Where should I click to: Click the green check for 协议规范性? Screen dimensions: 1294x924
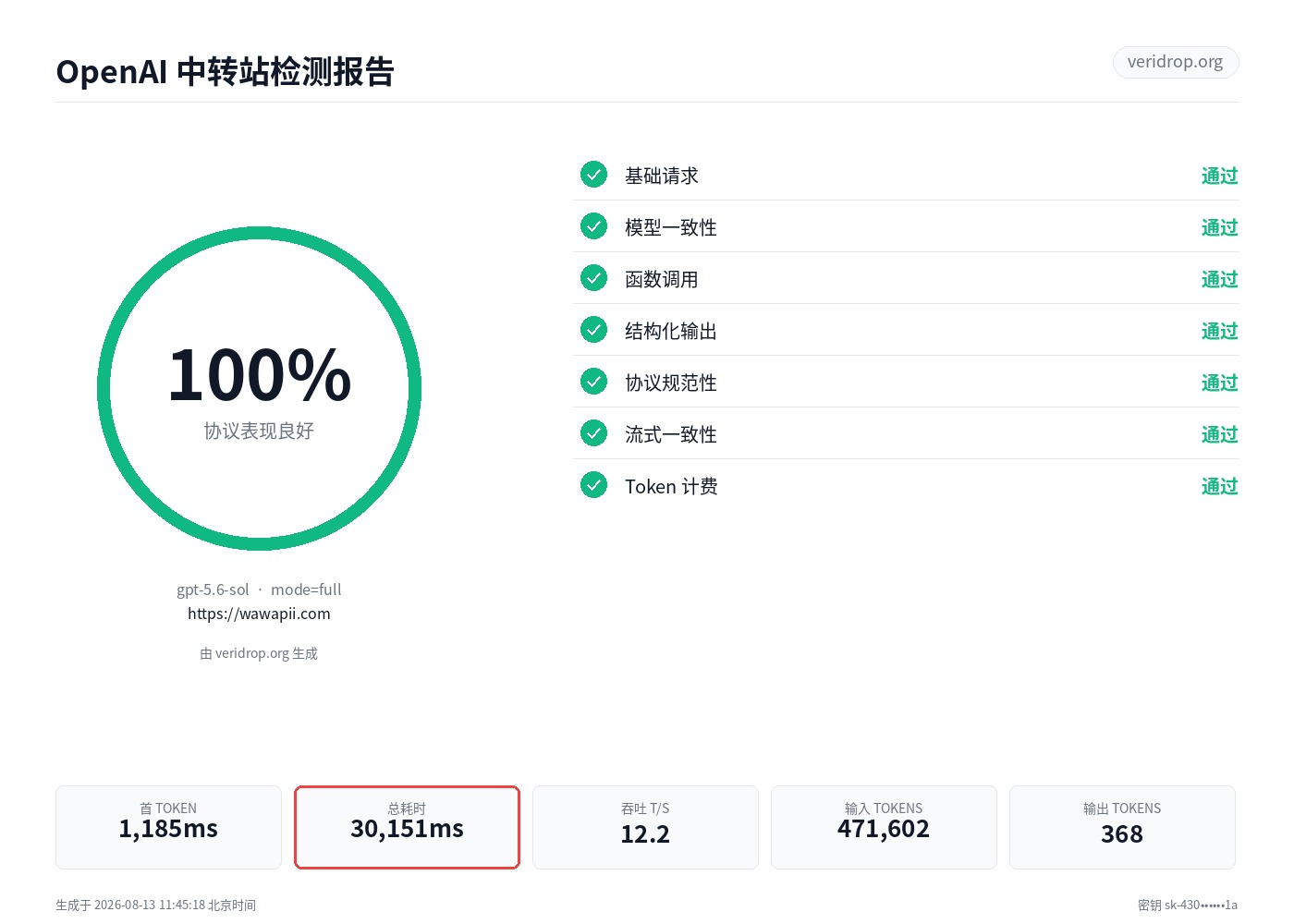click(x=593, y=381)
